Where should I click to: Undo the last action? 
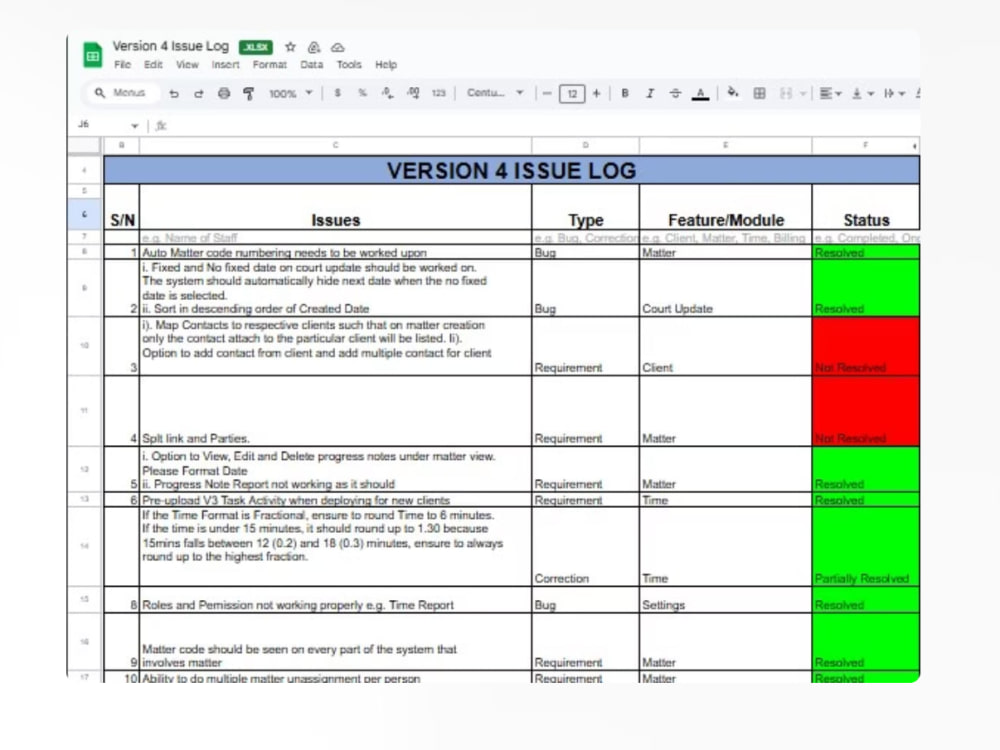(x=173, y=93)
